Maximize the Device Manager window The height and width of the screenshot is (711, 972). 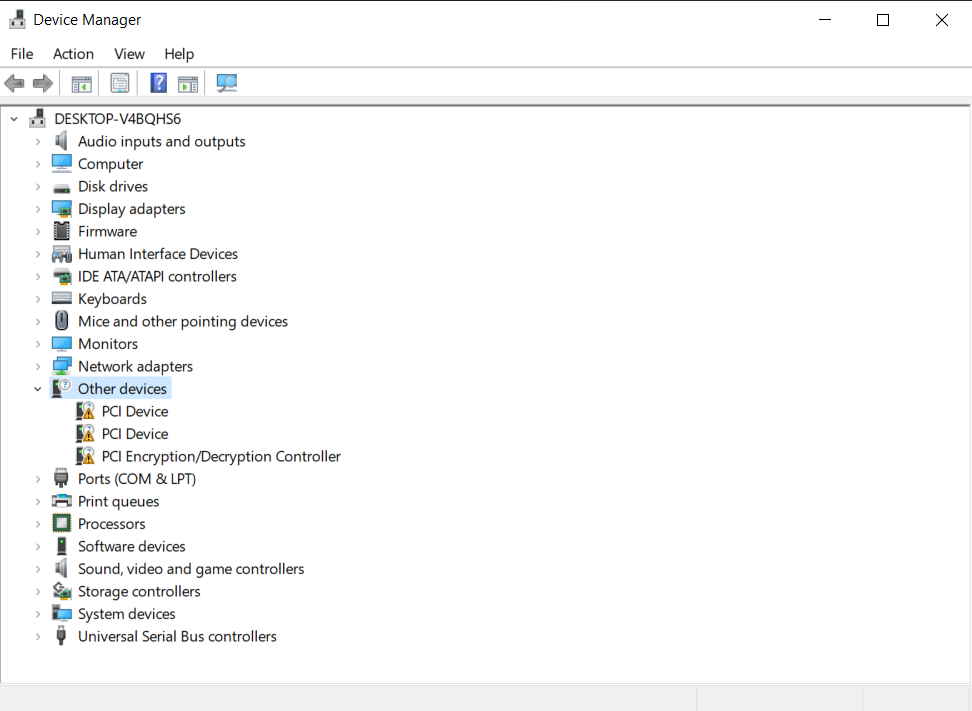883,20
